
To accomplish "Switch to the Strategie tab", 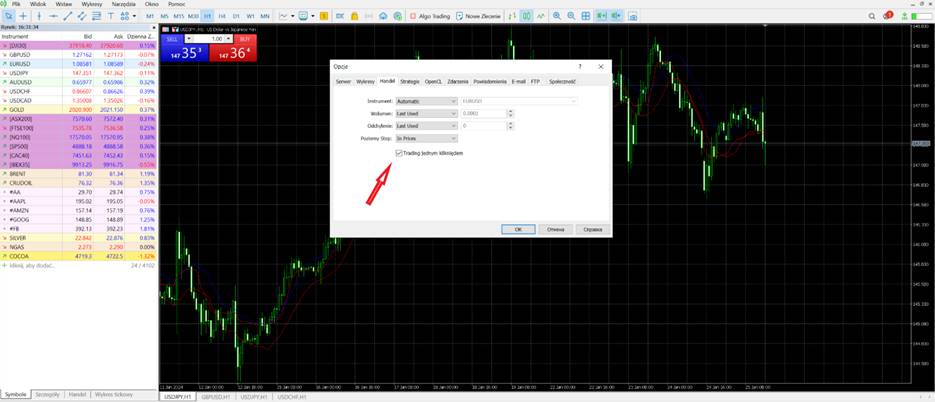I will pos(410,81).
